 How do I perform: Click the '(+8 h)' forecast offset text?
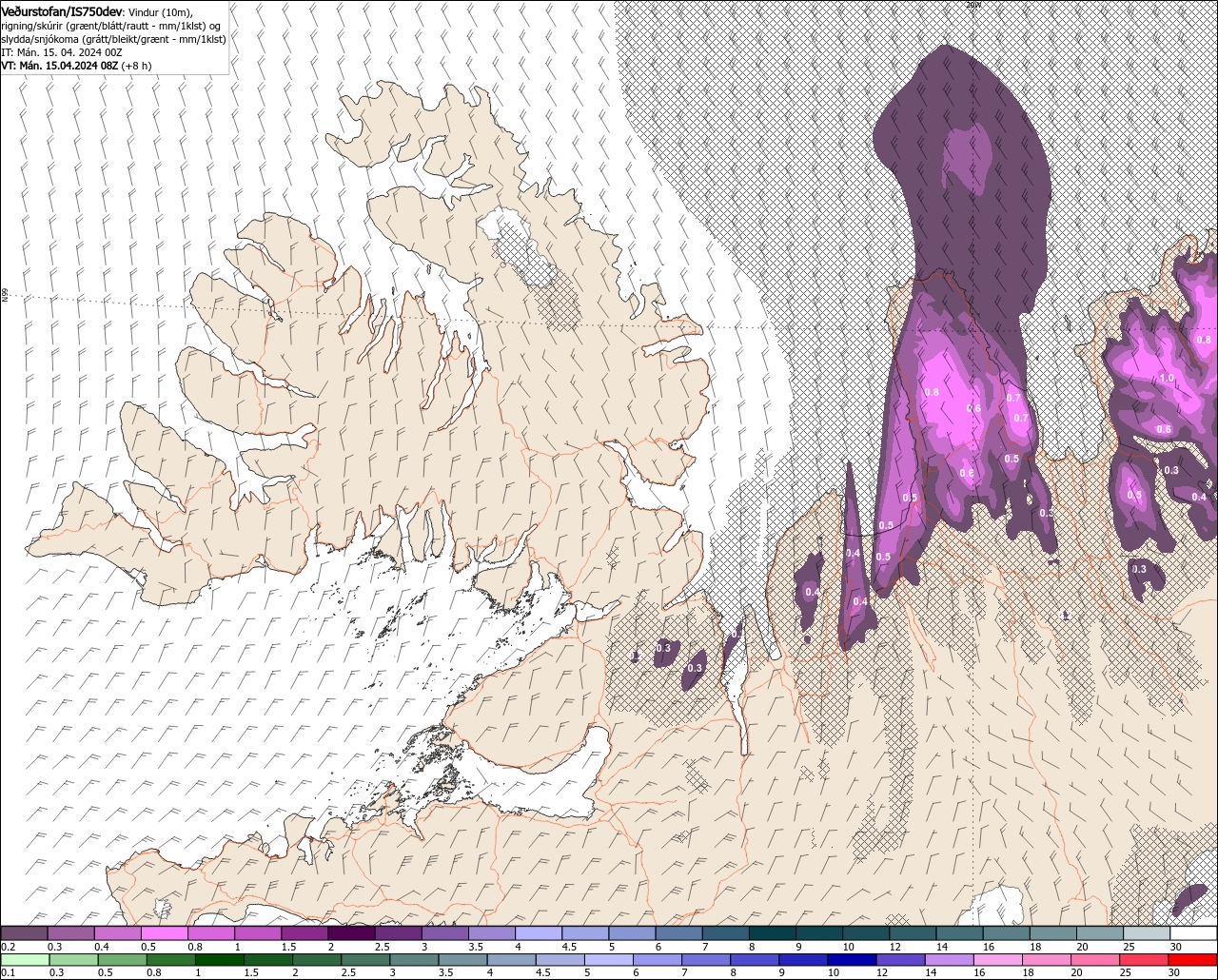coord(137,66)
